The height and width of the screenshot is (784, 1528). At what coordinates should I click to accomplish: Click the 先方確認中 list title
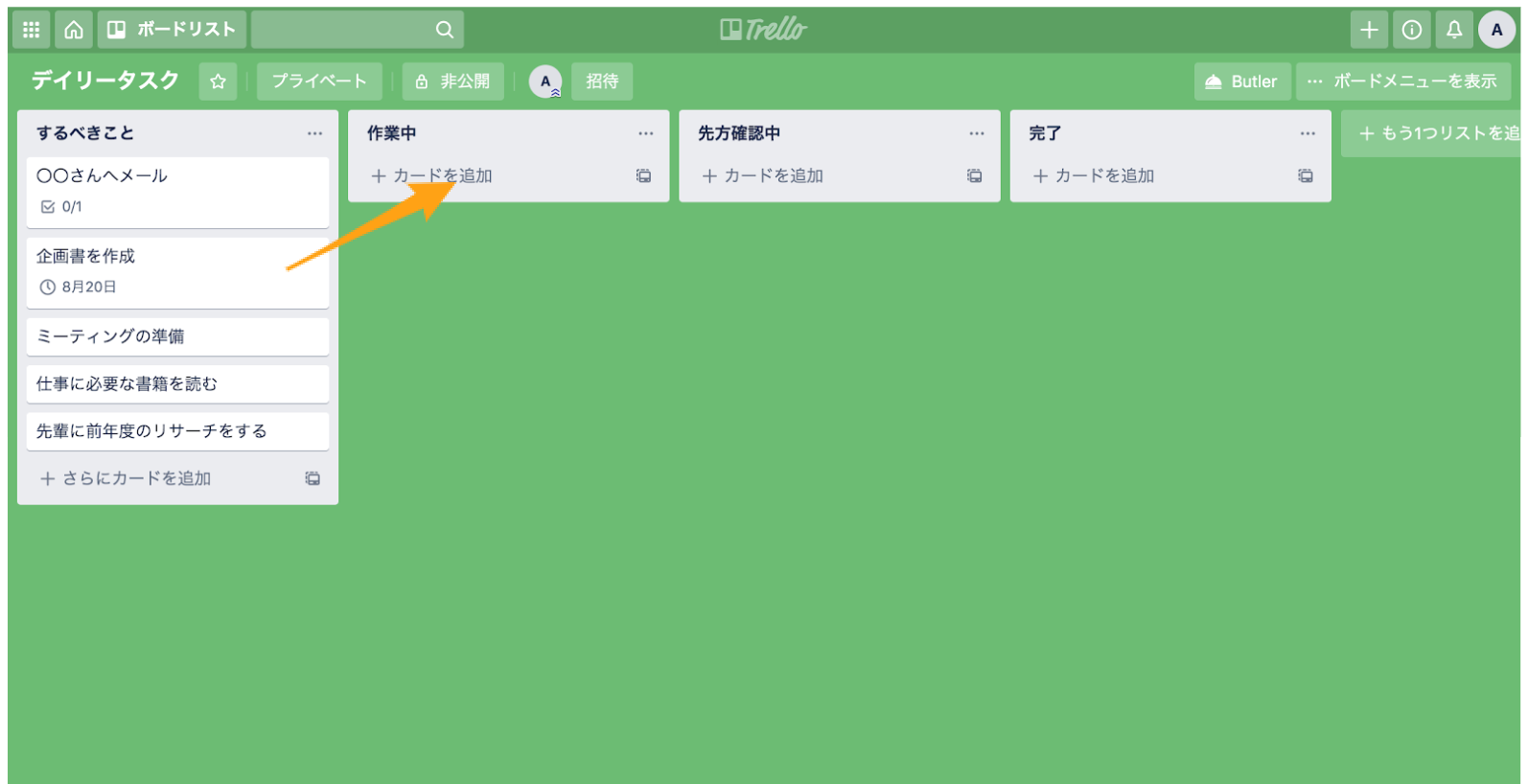tap(739, 133)
